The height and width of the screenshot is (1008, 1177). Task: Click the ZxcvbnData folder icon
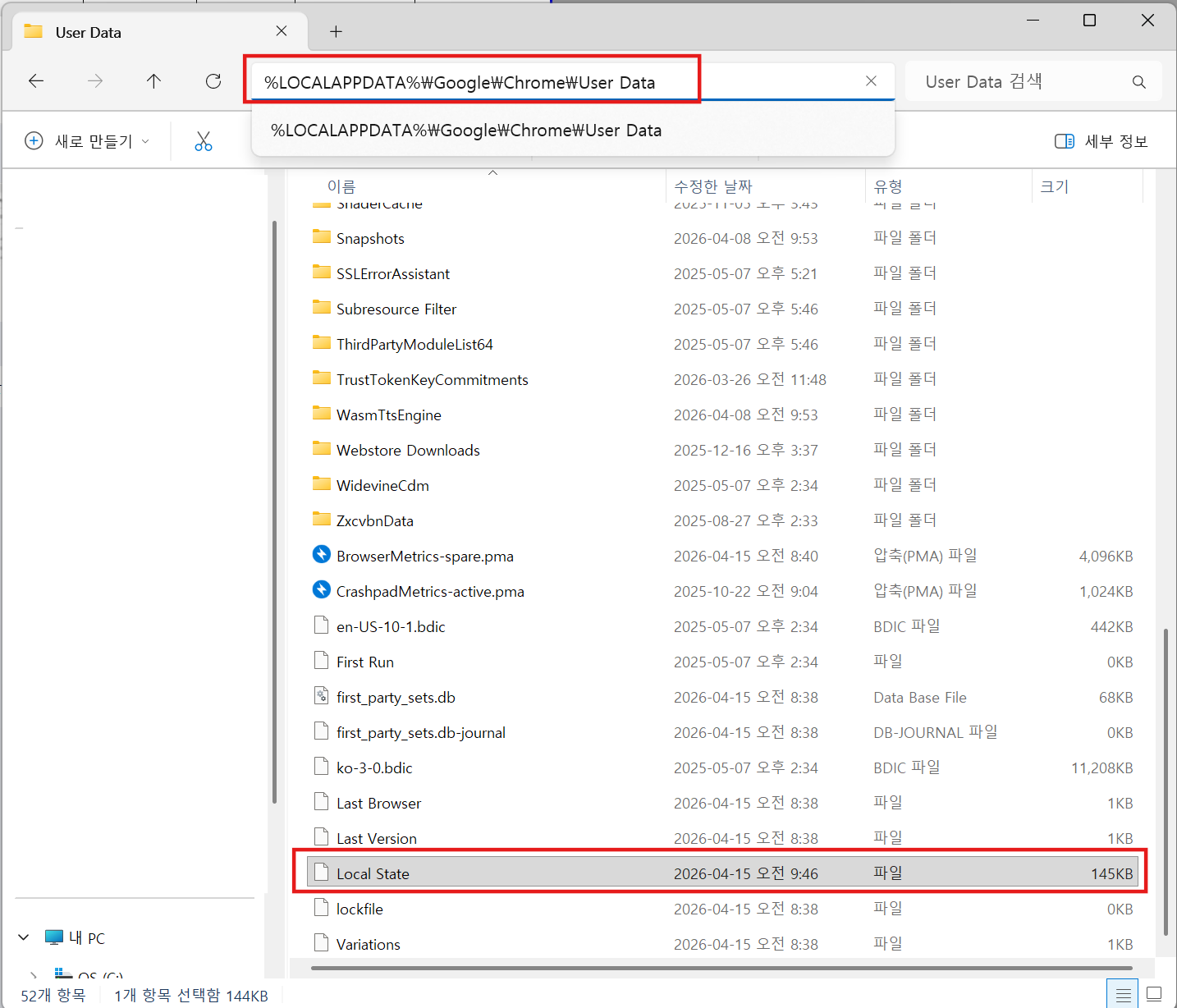point(322,520)
